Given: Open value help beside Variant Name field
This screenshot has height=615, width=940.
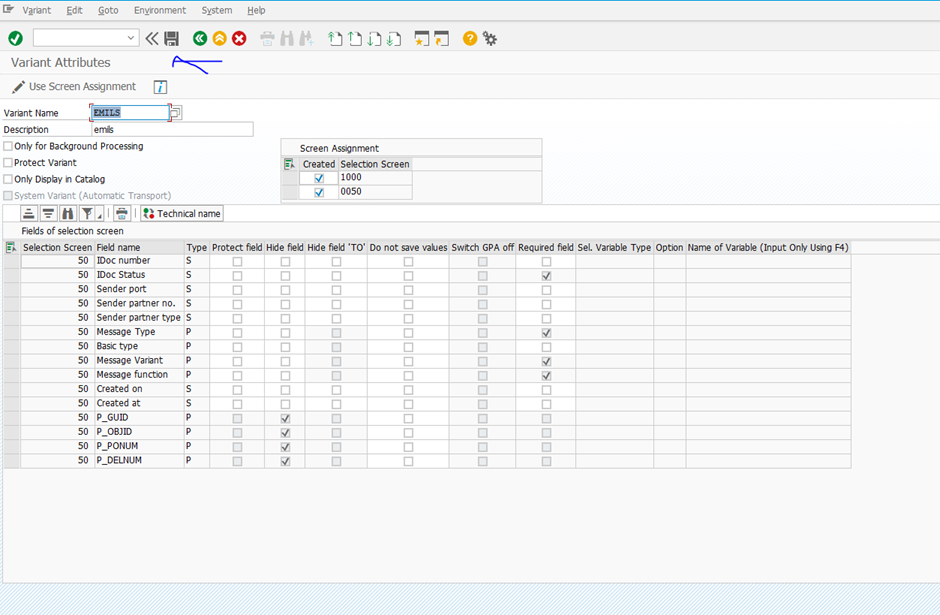Looking at the screenshot, I should 176,113.
